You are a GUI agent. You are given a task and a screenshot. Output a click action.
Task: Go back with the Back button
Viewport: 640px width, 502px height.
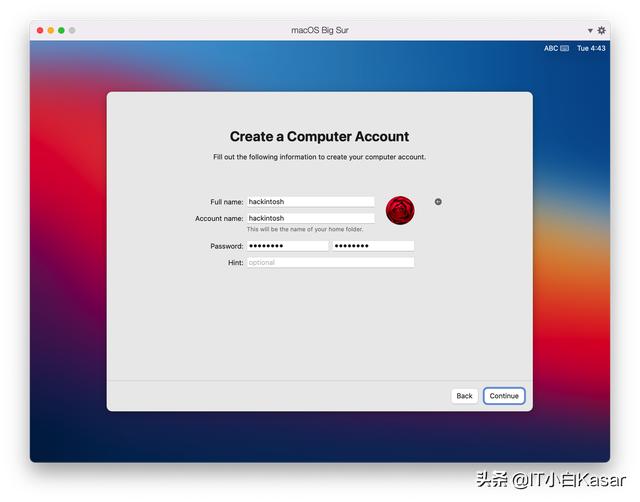click(464, 396)
